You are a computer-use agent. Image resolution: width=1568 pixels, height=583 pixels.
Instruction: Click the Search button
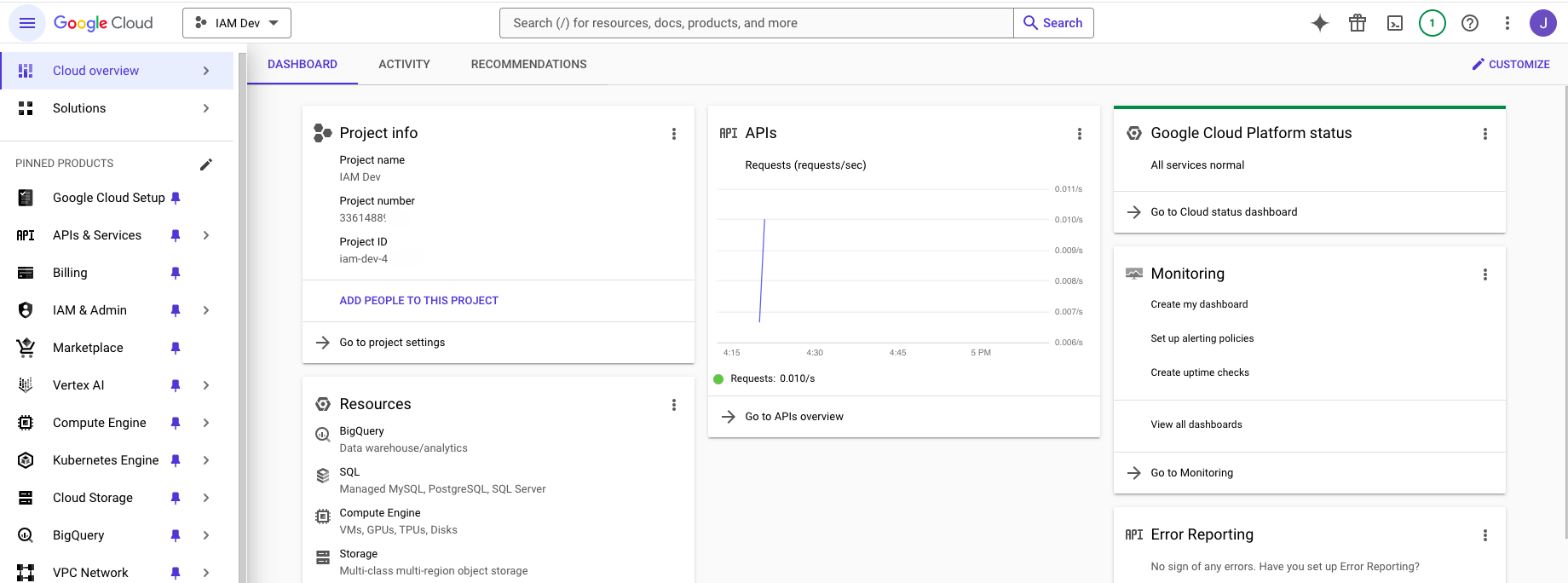click(x=1053, y=23)
